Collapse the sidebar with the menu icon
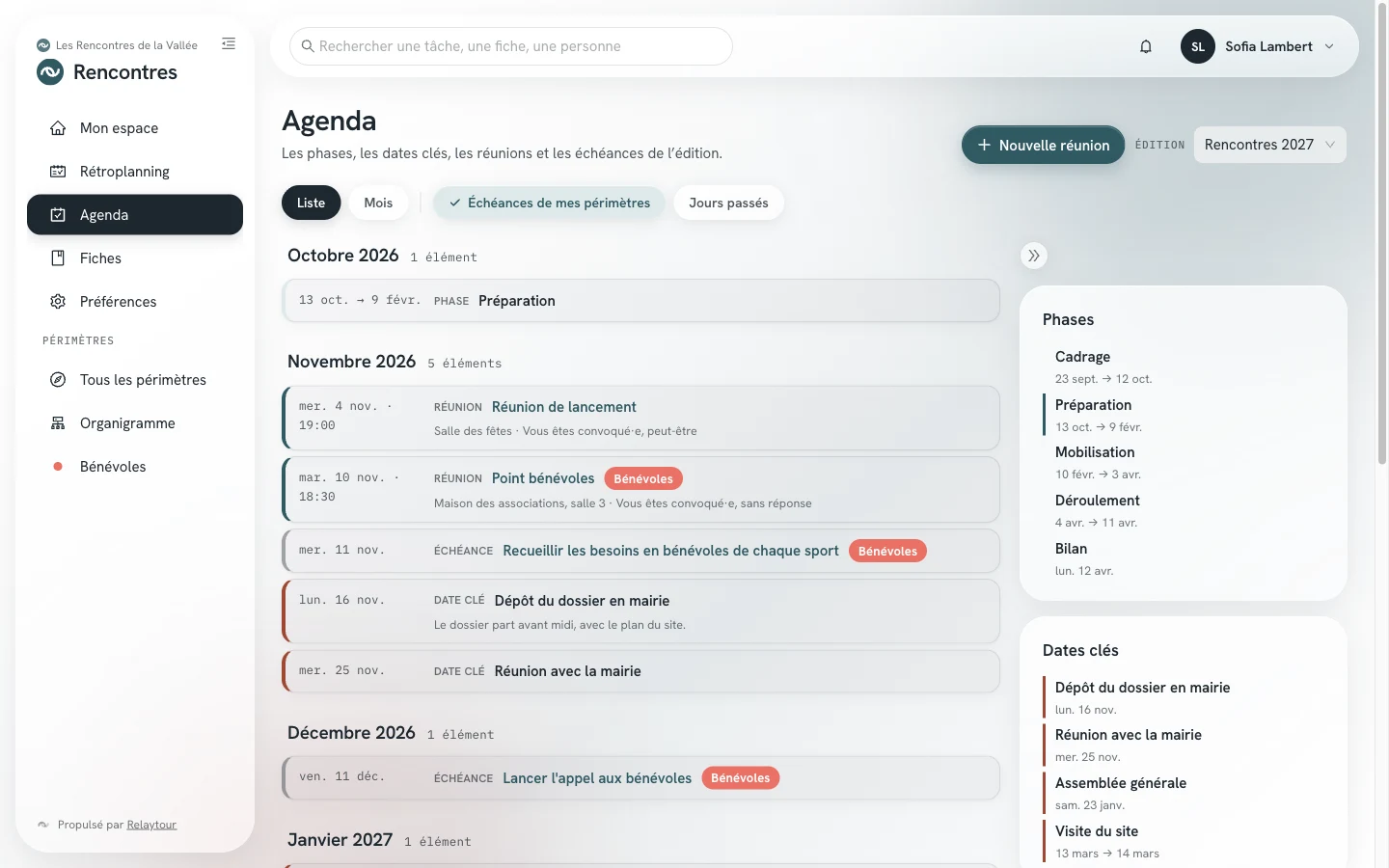The image size is (1389, 868). tap(229, 43)
